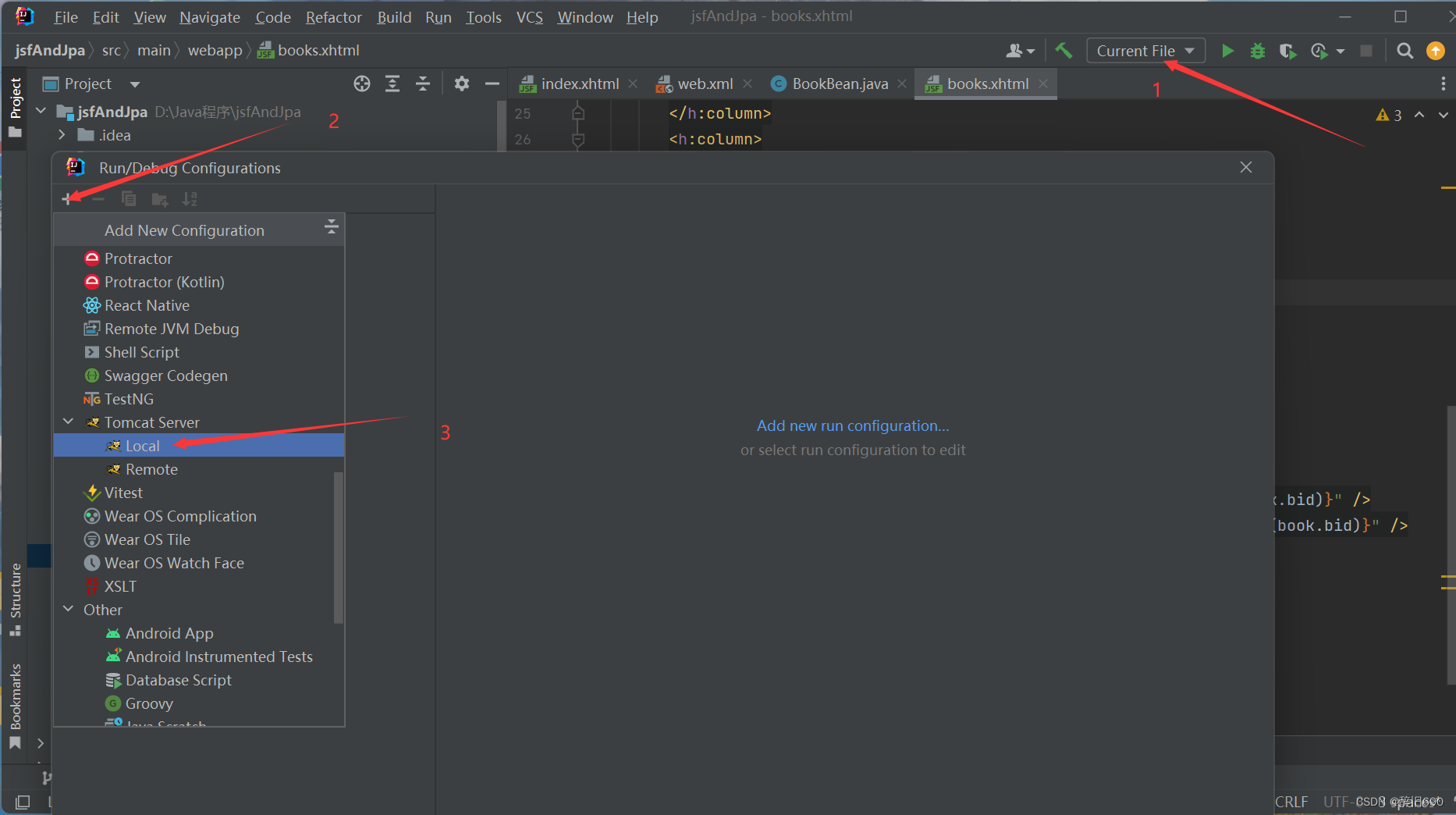
Task: Open the Refactor menu
Action: coord(333,16)
